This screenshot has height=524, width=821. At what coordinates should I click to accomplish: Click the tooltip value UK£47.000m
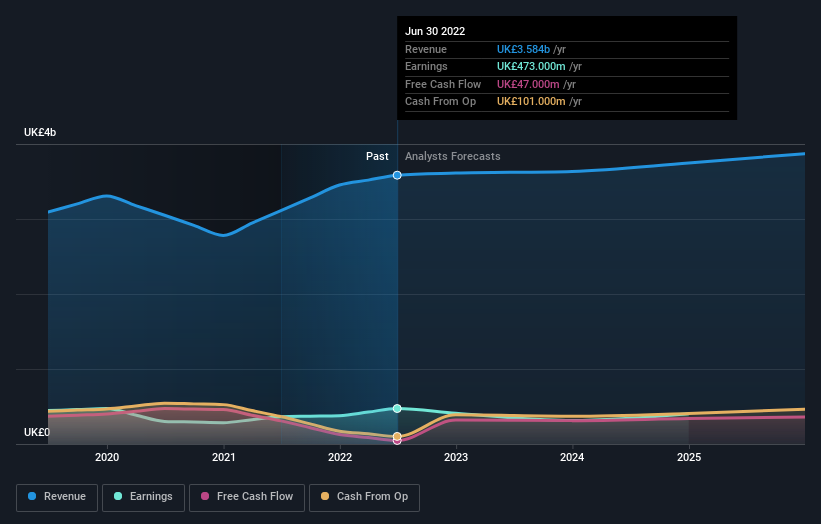(x=528, y=84)
